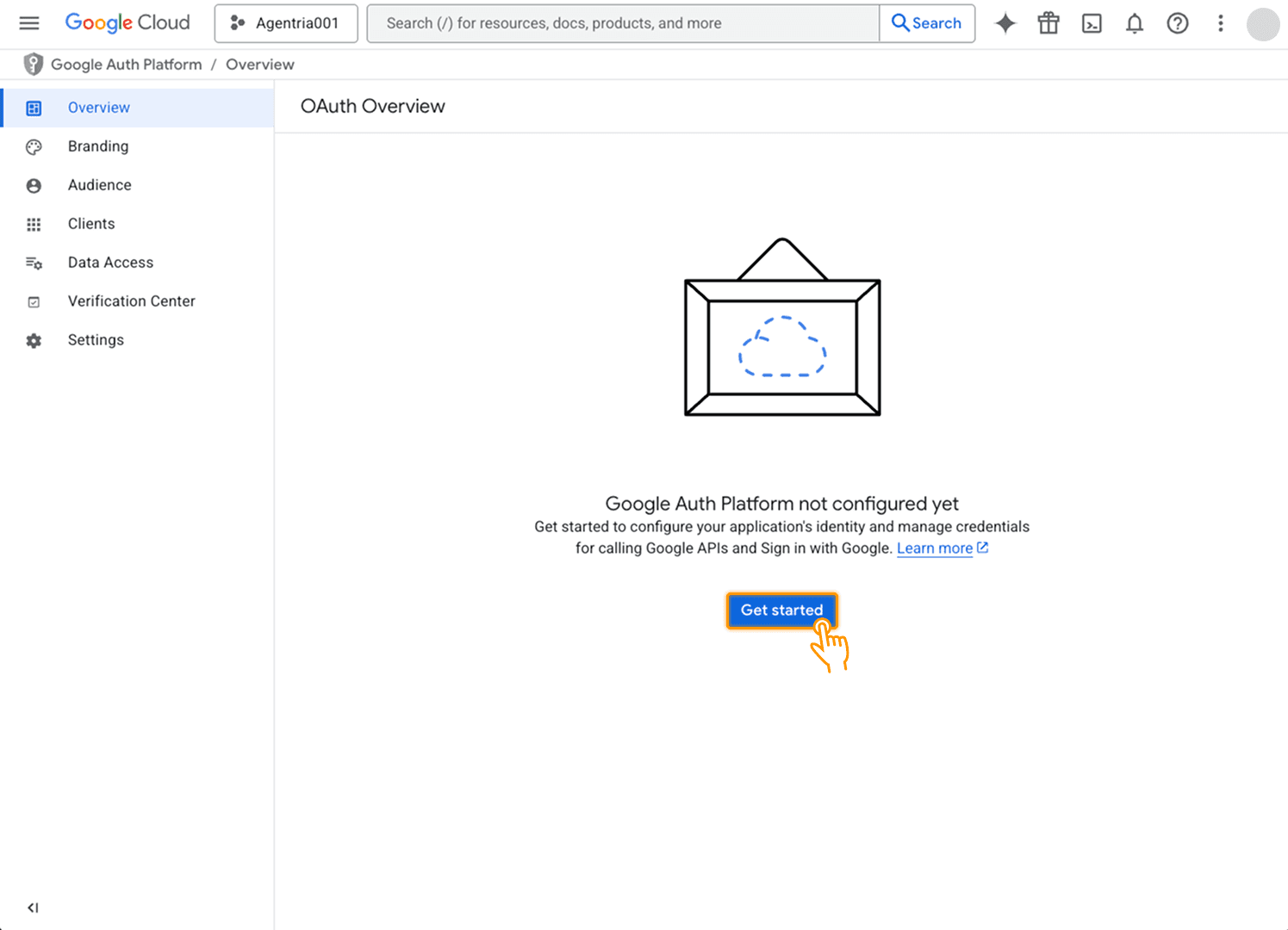This screenshot has height=930, width=1288.
Task: Focus the resource search field
Action: tap(623, 23)
